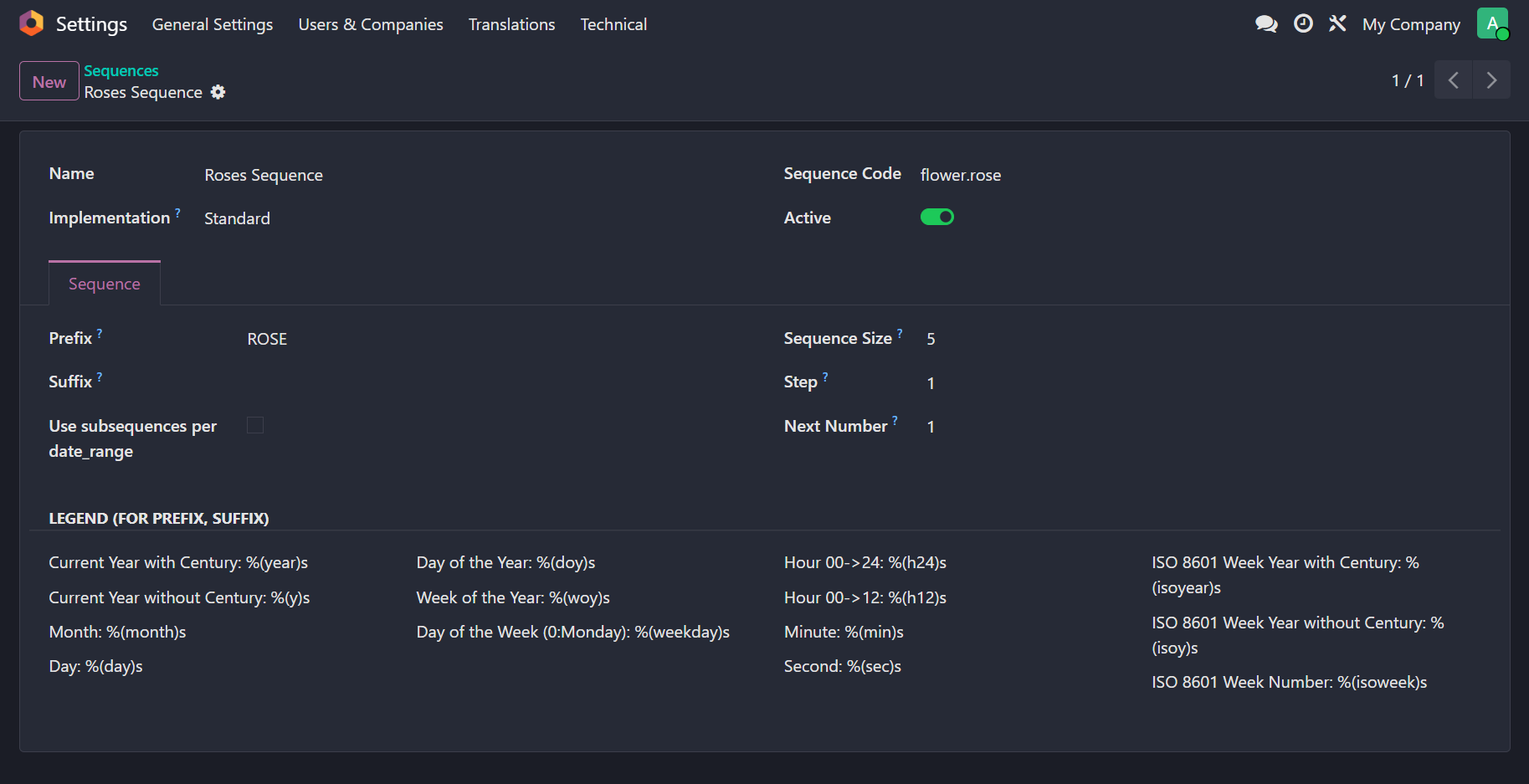
Task: Click the New button
Action: click(x=49, y=81)
